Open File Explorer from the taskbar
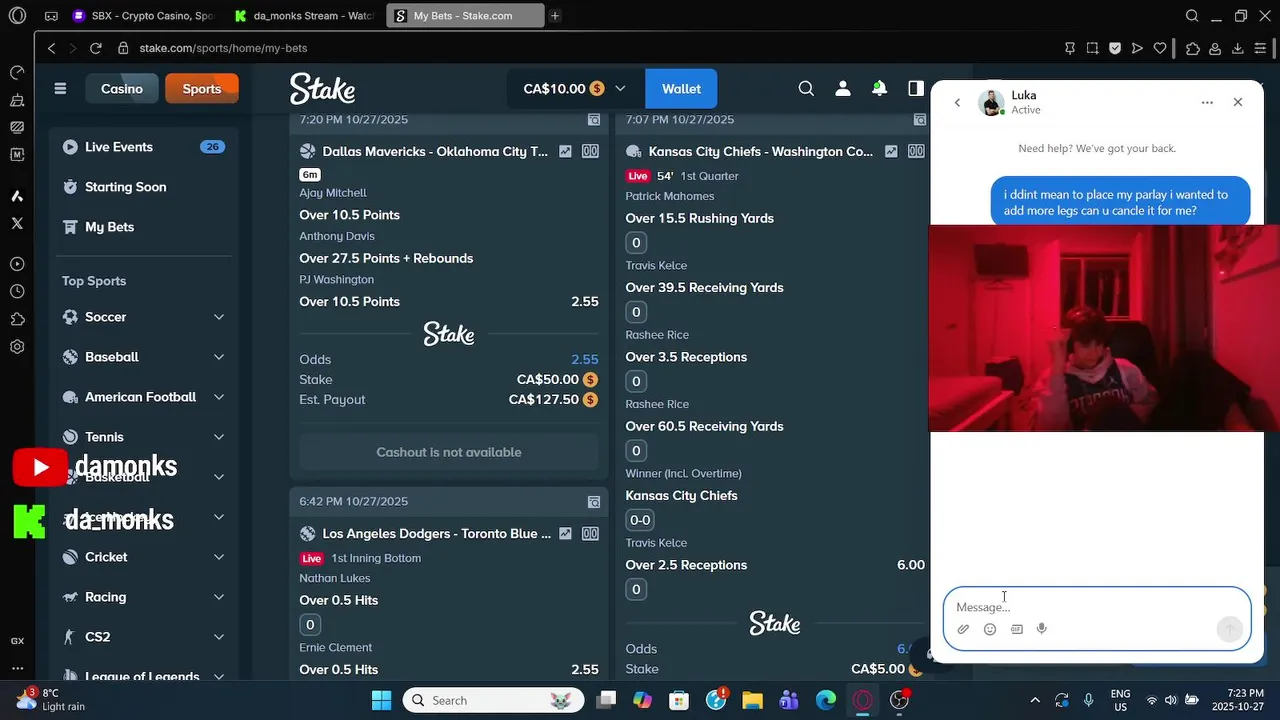The height and width of the screenshot is (720, 1280). [752, 700]
